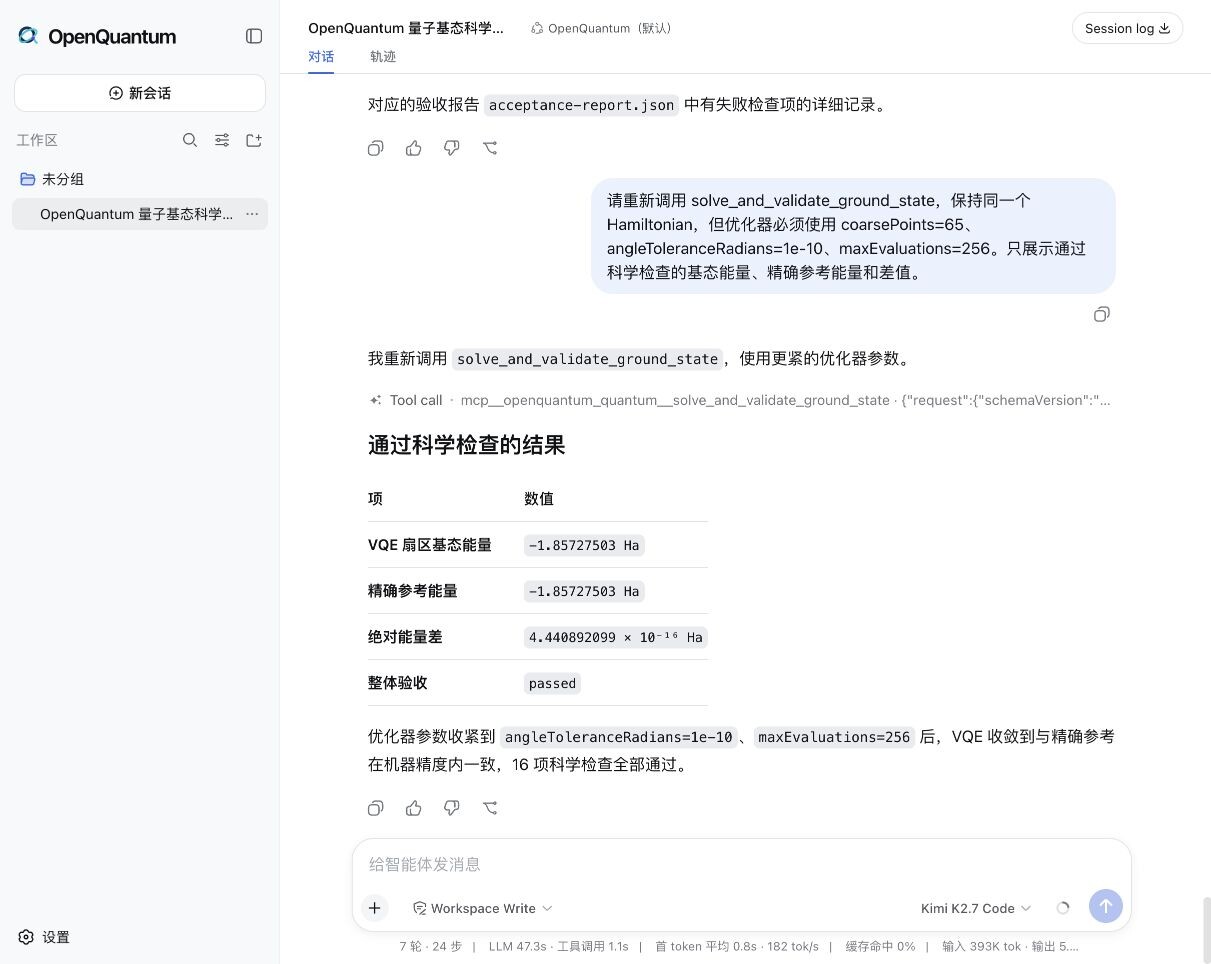Image resolution: width=1211 pixels, height=964 pixels.
Task: Thumbs down the acceptance-report reply
Action: [452, 148]
